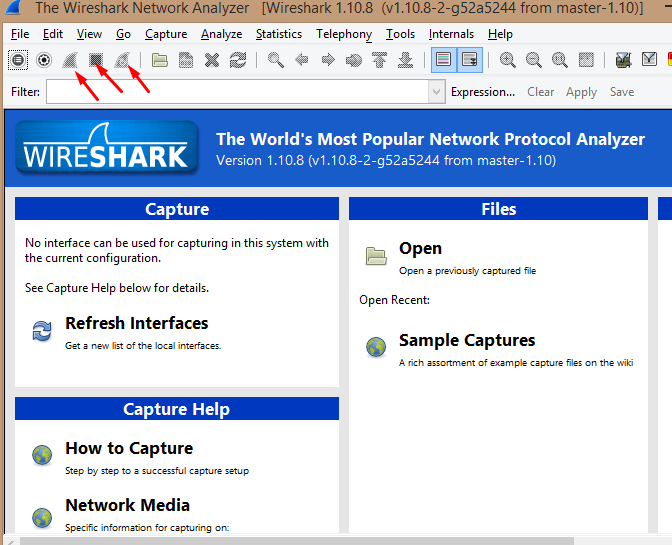
Task: Zoom in toolbar icon
Action: tap(507, 60)
